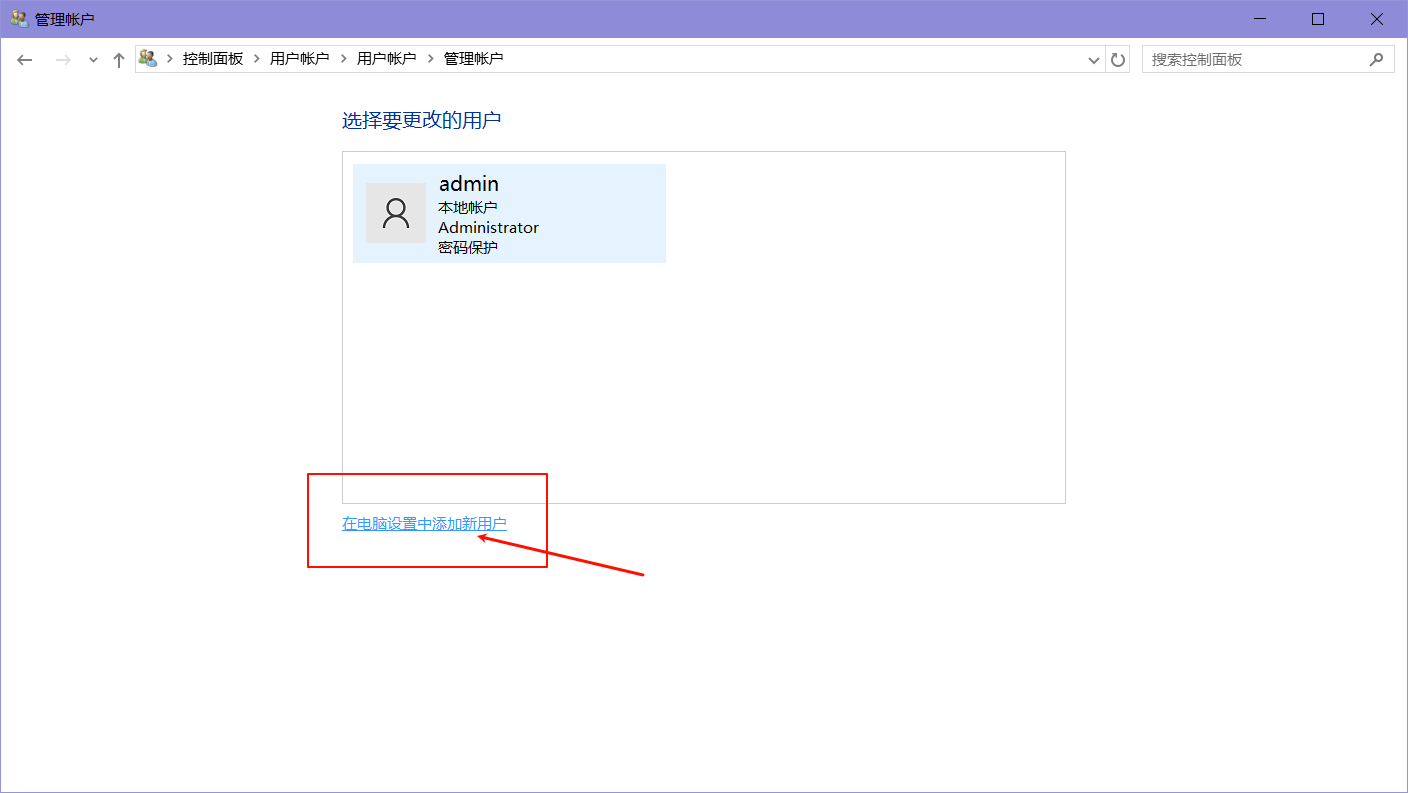Click the 密码保护 label

coord(468,248)
